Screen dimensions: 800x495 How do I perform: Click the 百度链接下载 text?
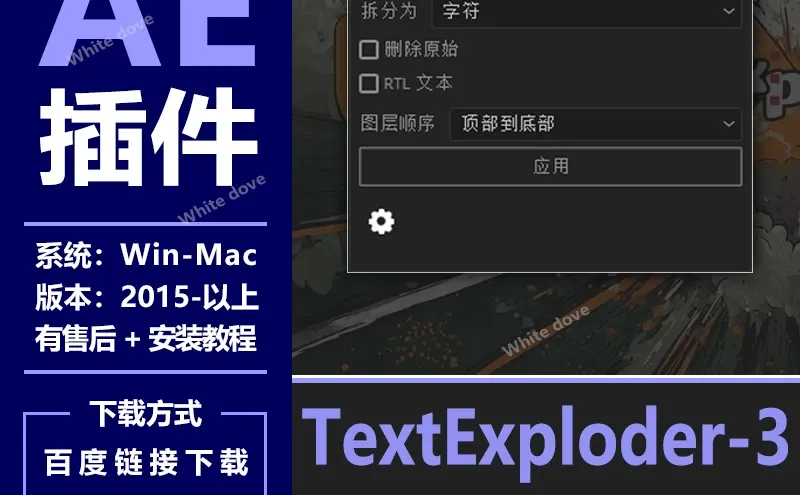pos(146,462)
